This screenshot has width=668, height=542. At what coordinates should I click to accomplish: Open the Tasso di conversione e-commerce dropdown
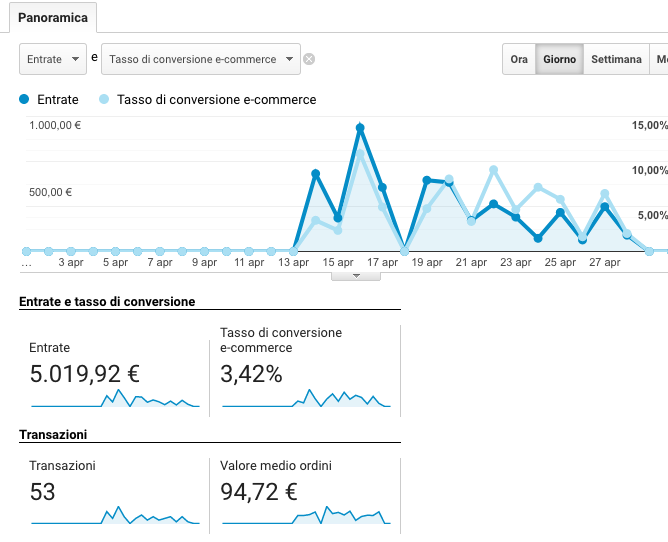coord(200,59)
